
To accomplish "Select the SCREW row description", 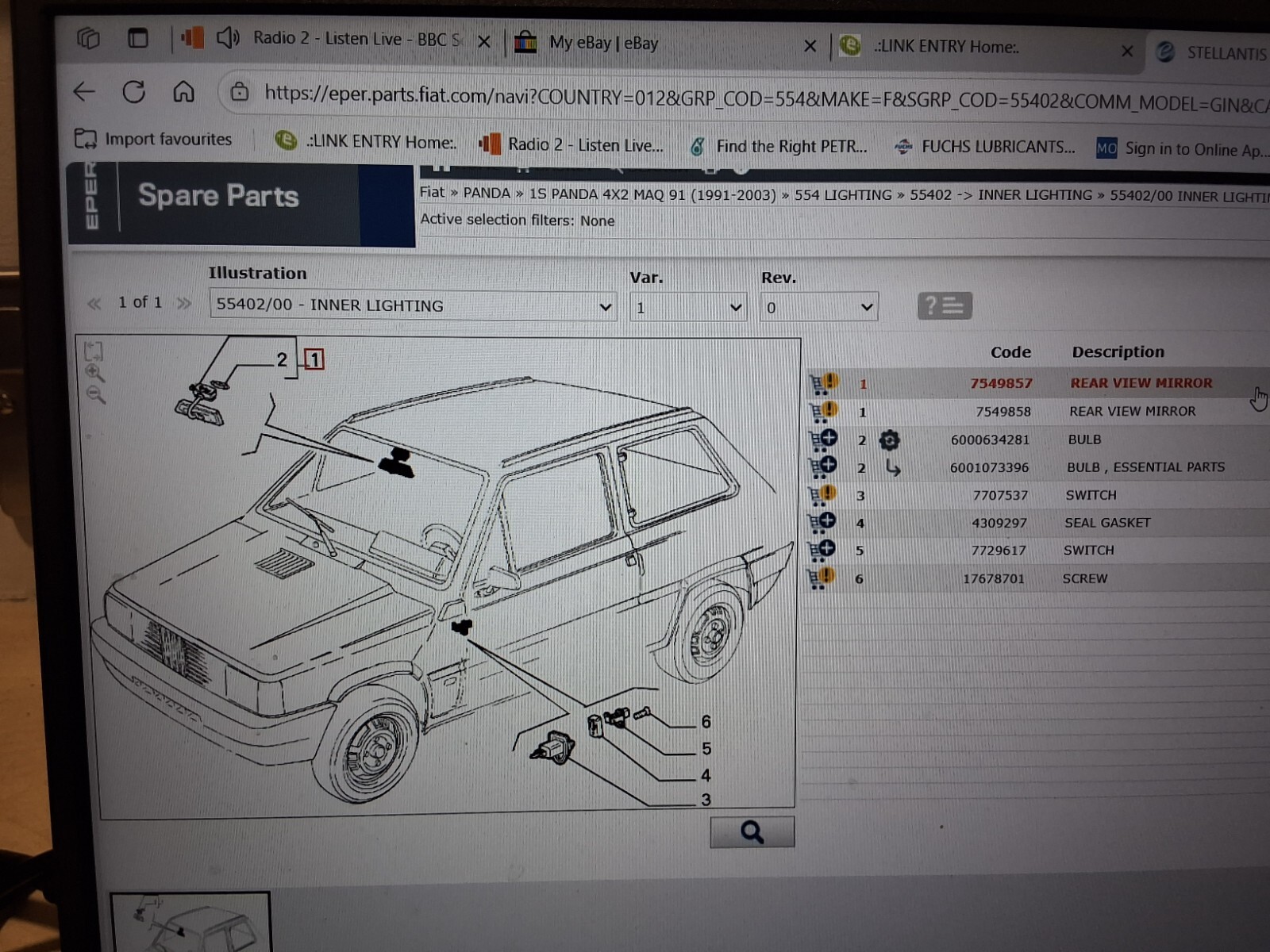I will 1085,578.
